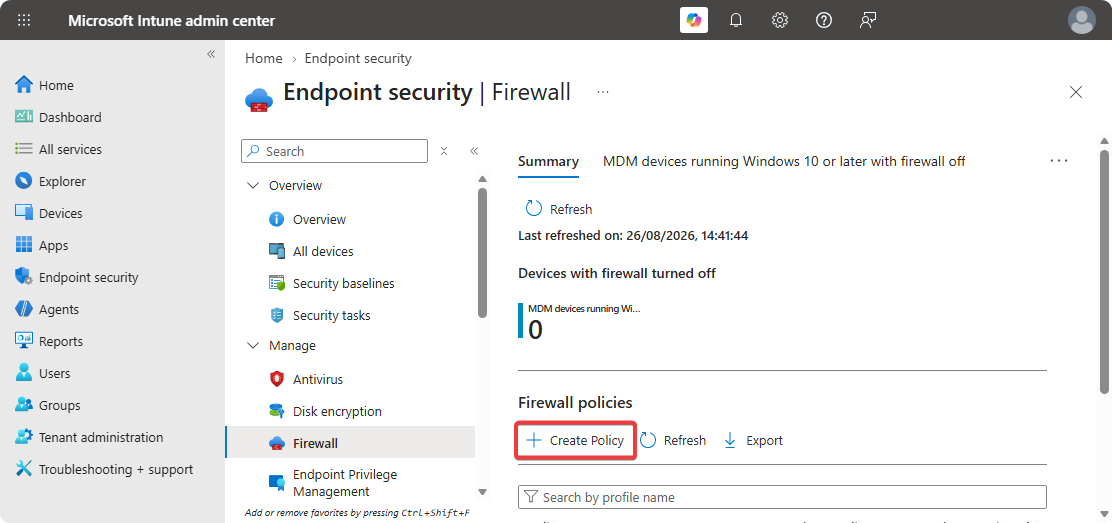Open Antivirus policies

point(306,379)
